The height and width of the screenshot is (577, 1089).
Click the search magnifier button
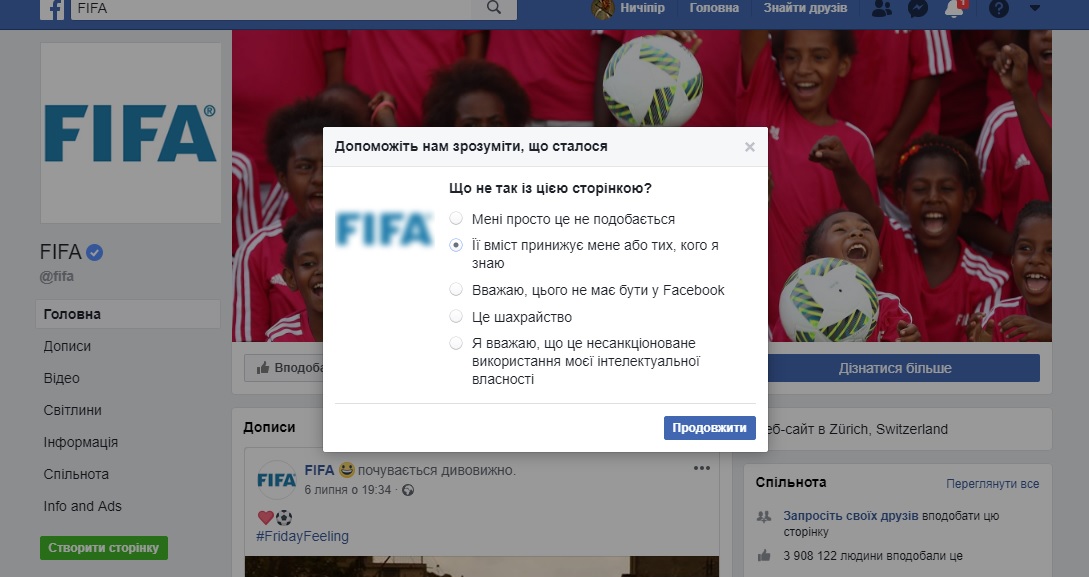[494, 8]
